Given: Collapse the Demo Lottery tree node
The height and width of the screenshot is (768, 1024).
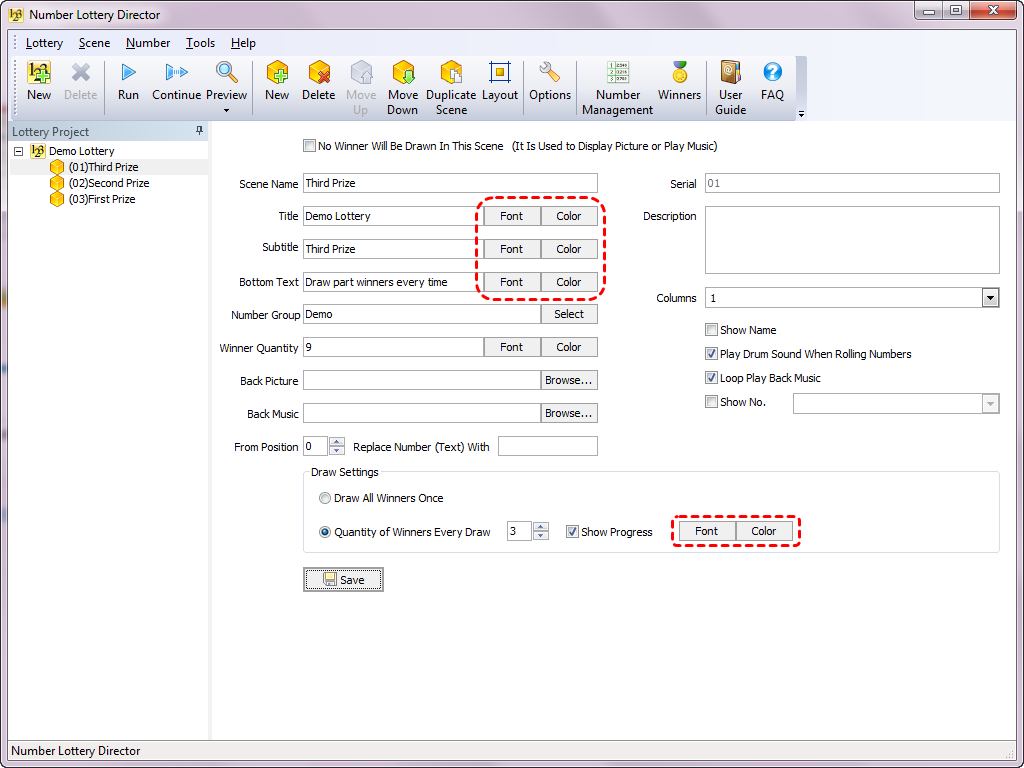Looking at the screenshot, I should pyautogui.click(x=20, y=151).
